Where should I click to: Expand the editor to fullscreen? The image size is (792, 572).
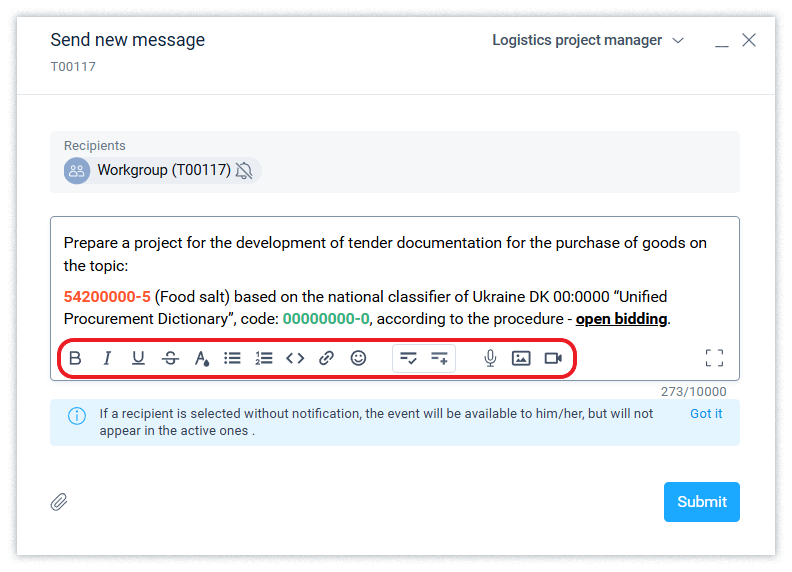[714, 358]
